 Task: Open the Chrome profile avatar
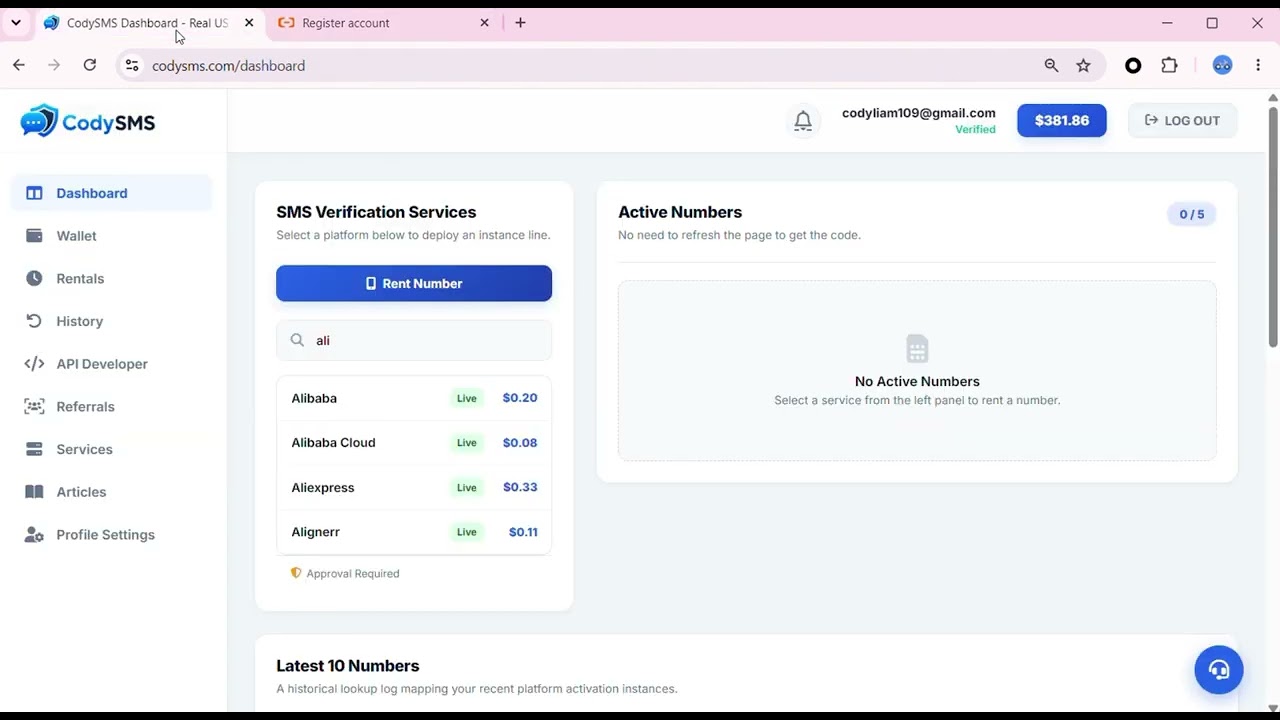pos(1222,65)
